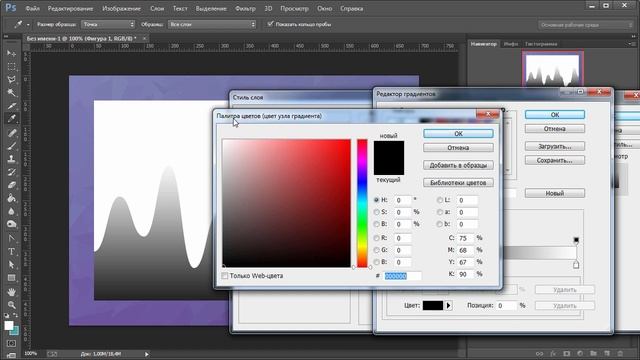Click the add layer mask icon
Viewport: 640px width, 360px height.
click(567, 353)
